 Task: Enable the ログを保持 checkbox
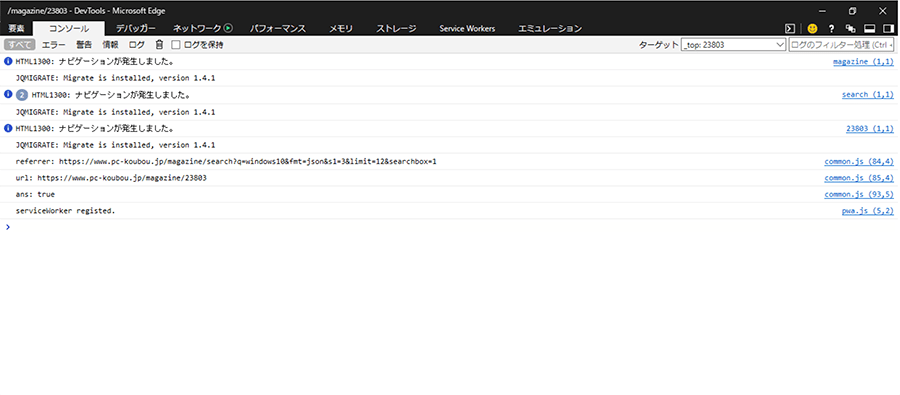(176, 44)
